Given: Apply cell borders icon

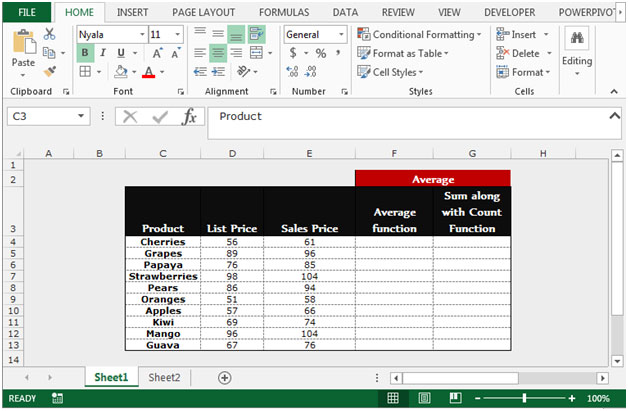Looking at the screenshot, I should coord(85,72).
